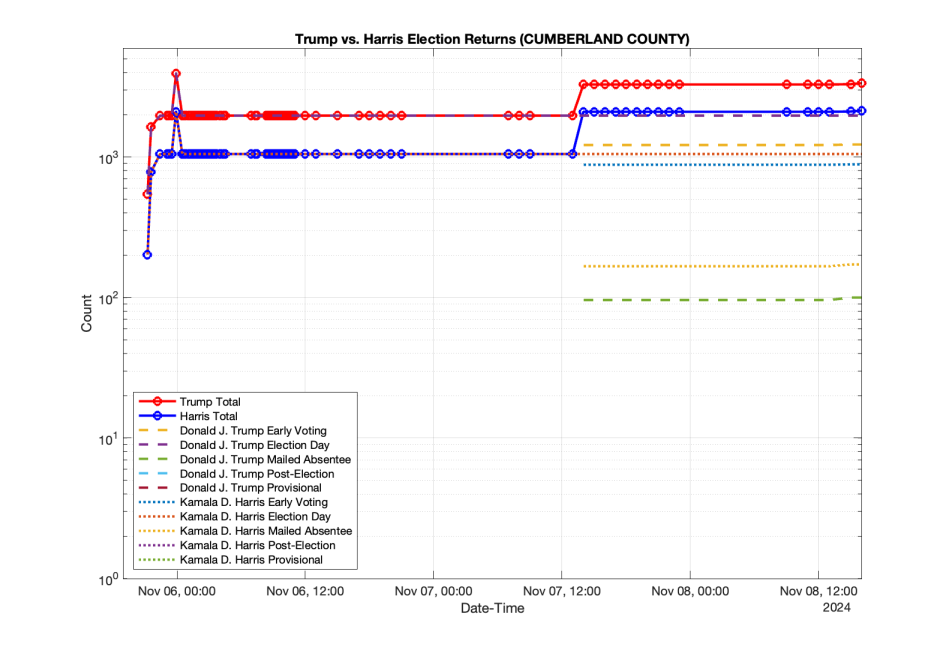
Task: Click the Date-Time x-axis label
Action: pyautogui.click(x=492, y=608)
